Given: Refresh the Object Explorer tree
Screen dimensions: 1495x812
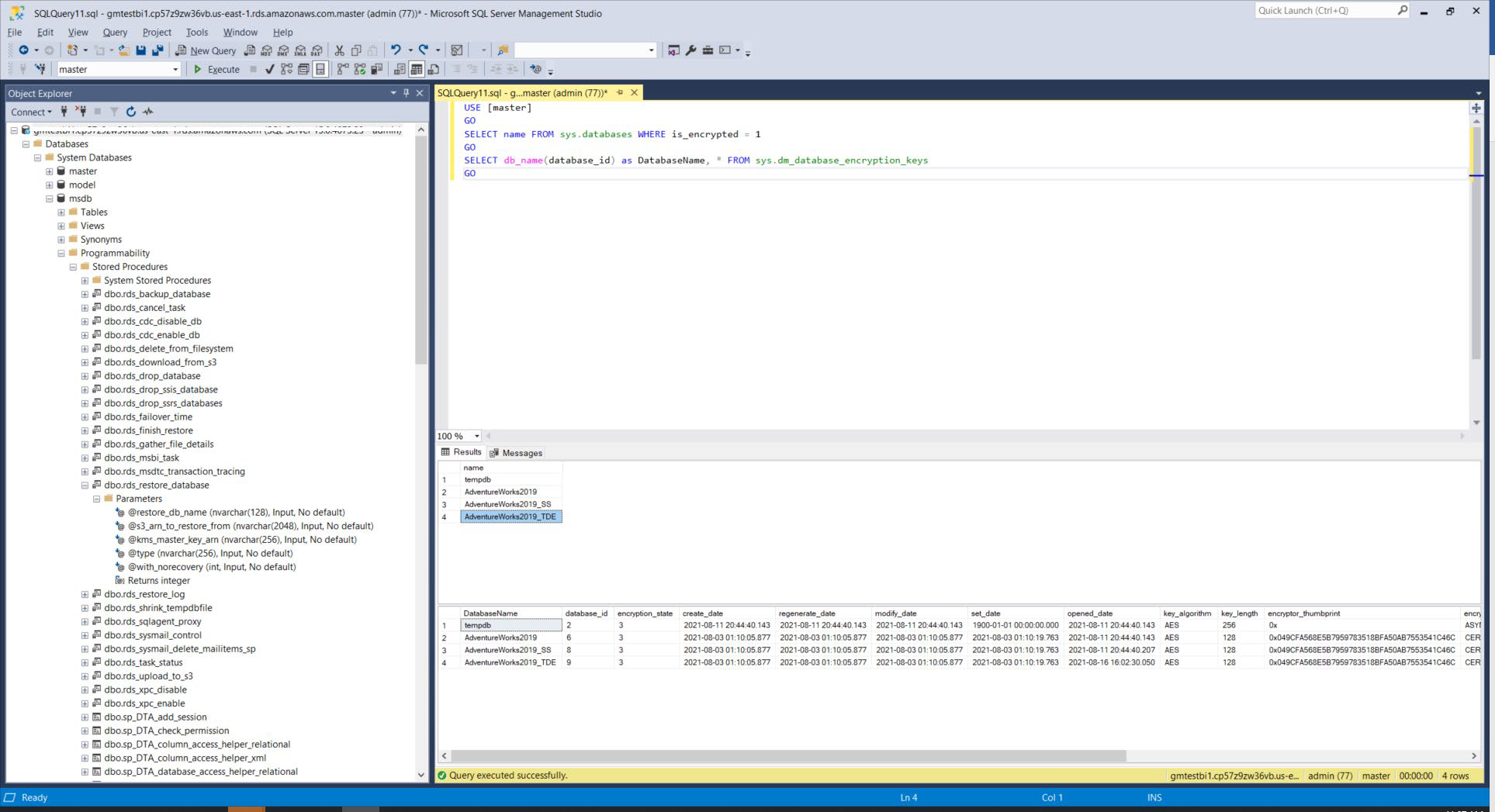Looking at the screenshot, I should [x=131, y=112].
